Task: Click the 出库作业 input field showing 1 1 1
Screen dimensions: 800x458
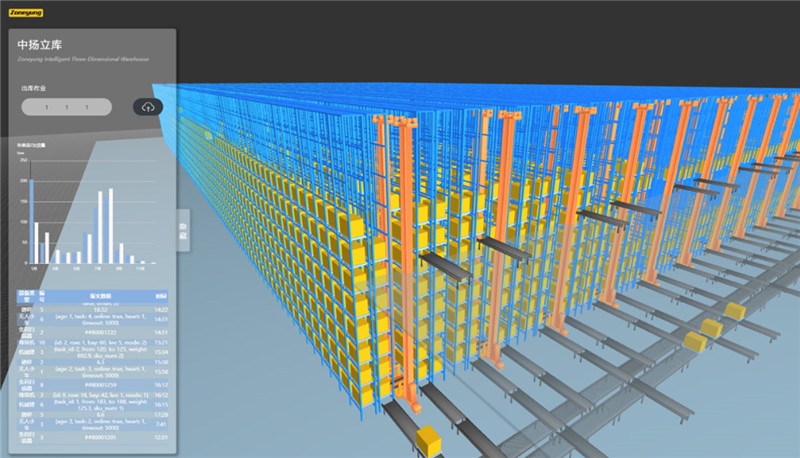Action: tap(69, 107)
